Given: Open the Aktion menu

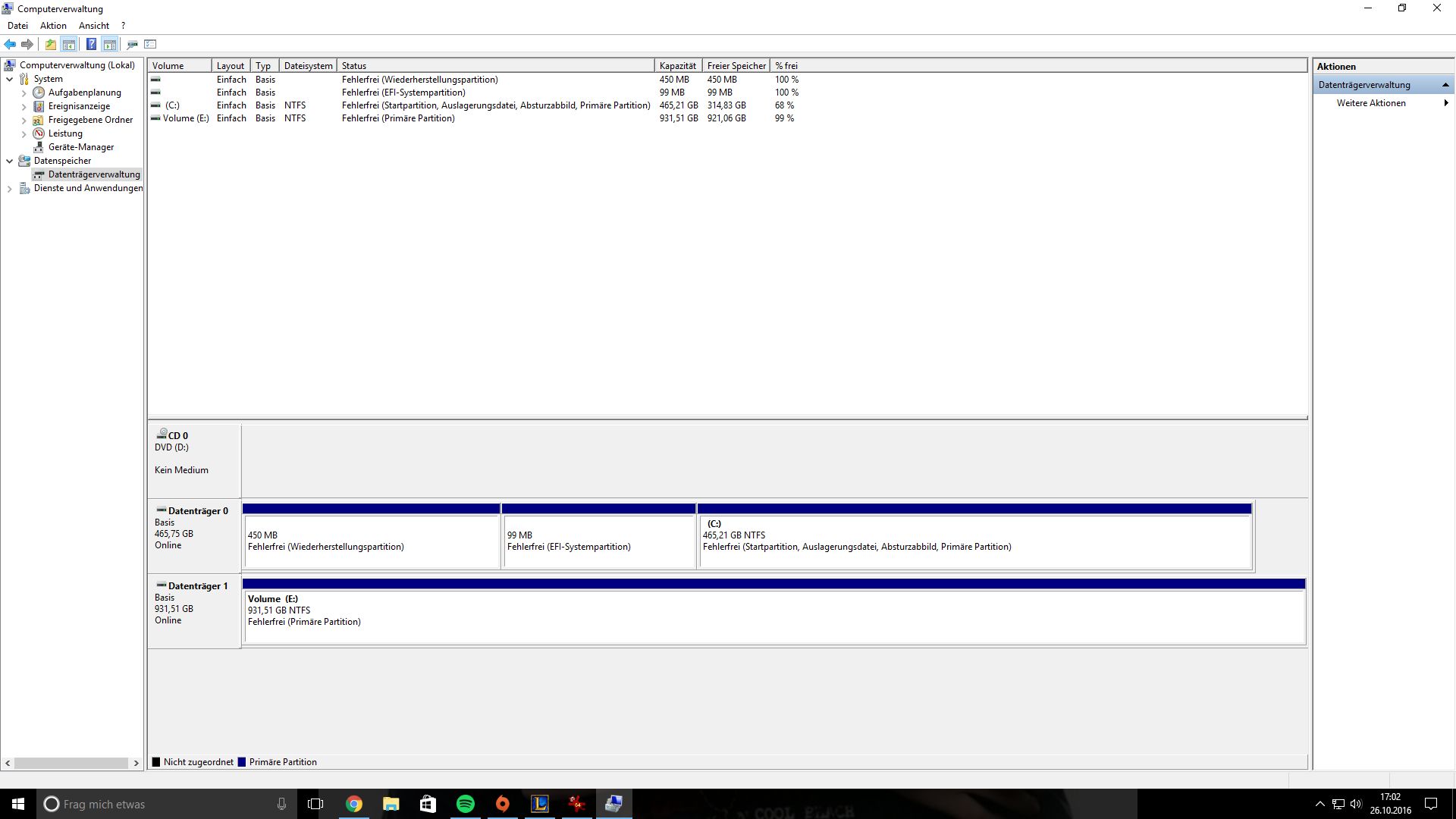Looking at the screenshot, I should pos(53,26).
